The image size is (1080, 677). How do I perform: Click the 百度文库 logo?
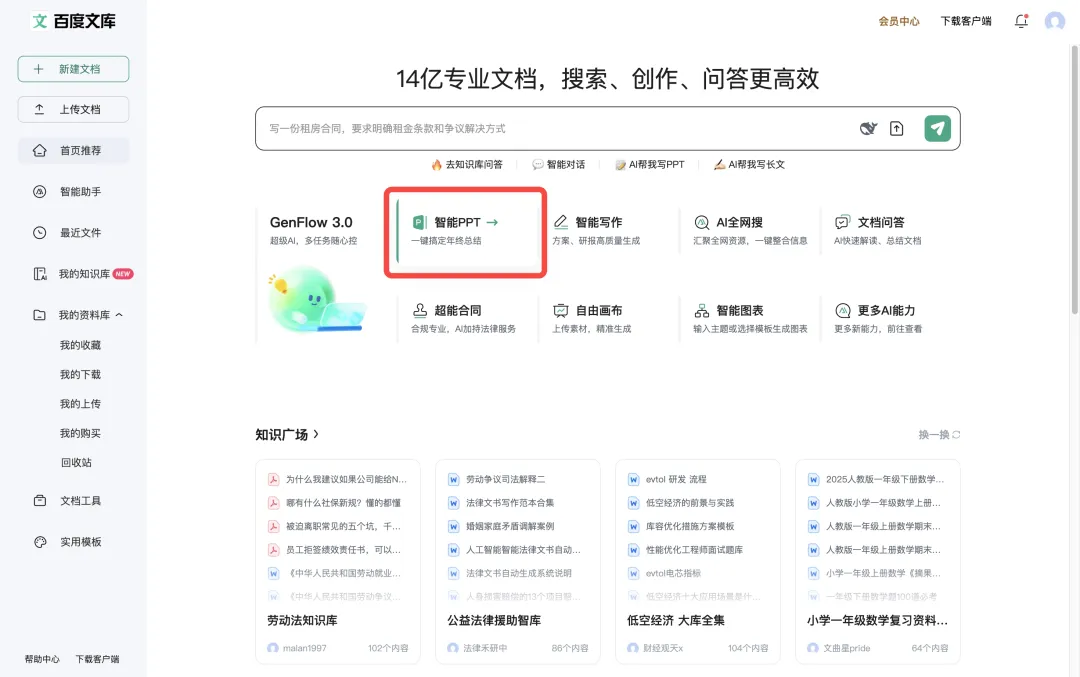pyautogui.click(x=74, y=21)
